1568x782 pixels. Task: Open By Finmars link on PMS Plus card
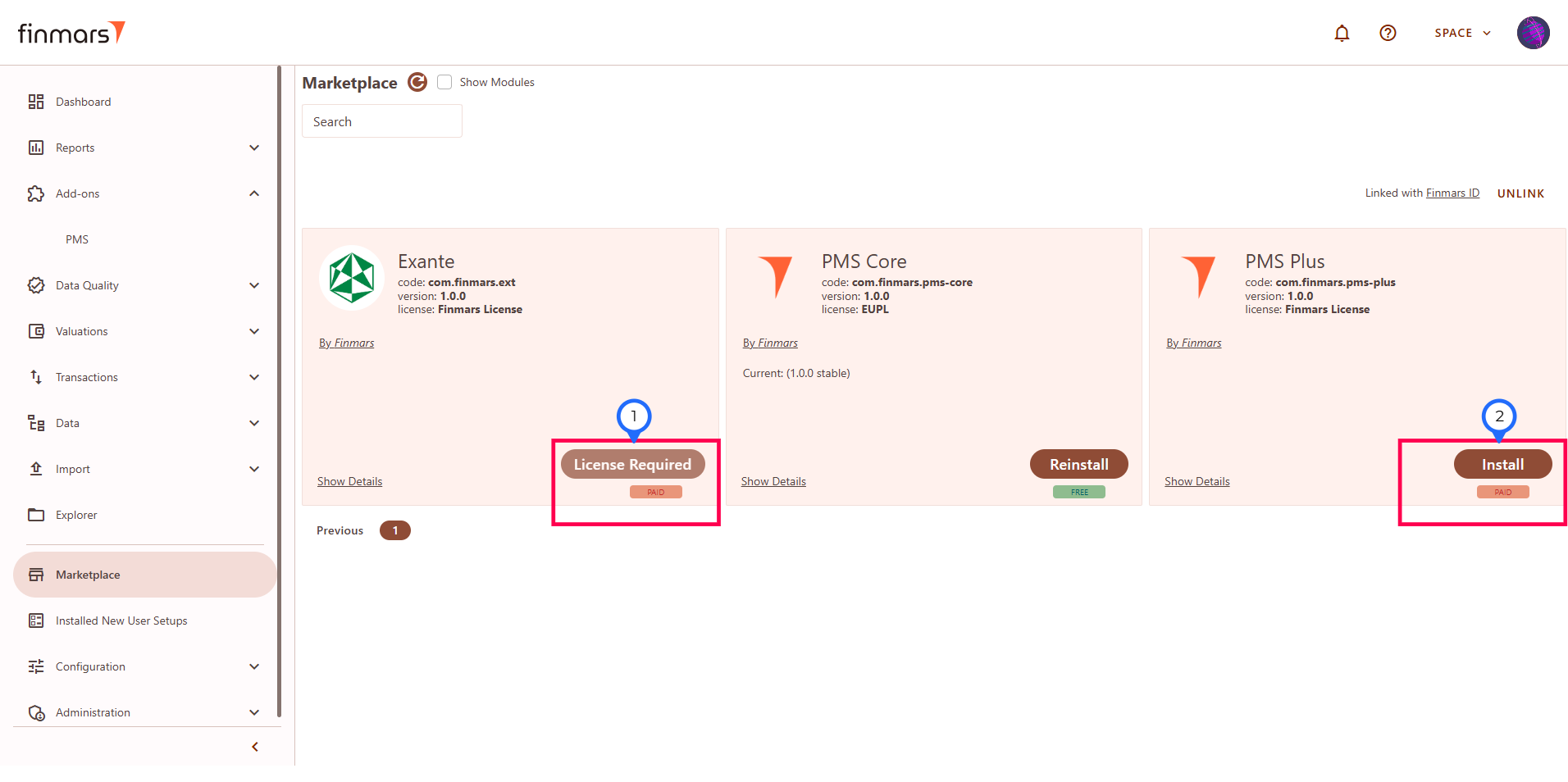pos(1193,343)
